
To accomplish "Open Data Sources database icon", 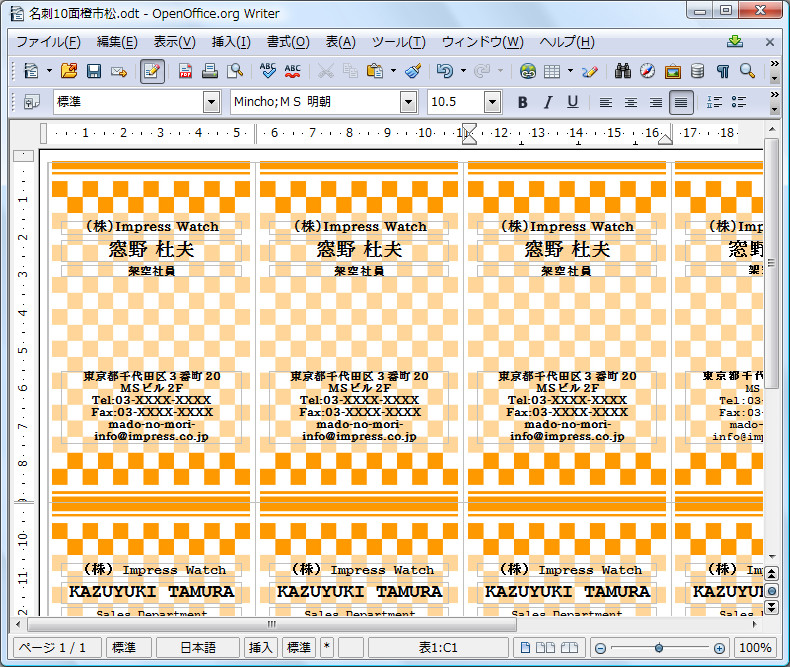I will pos(697,71).
